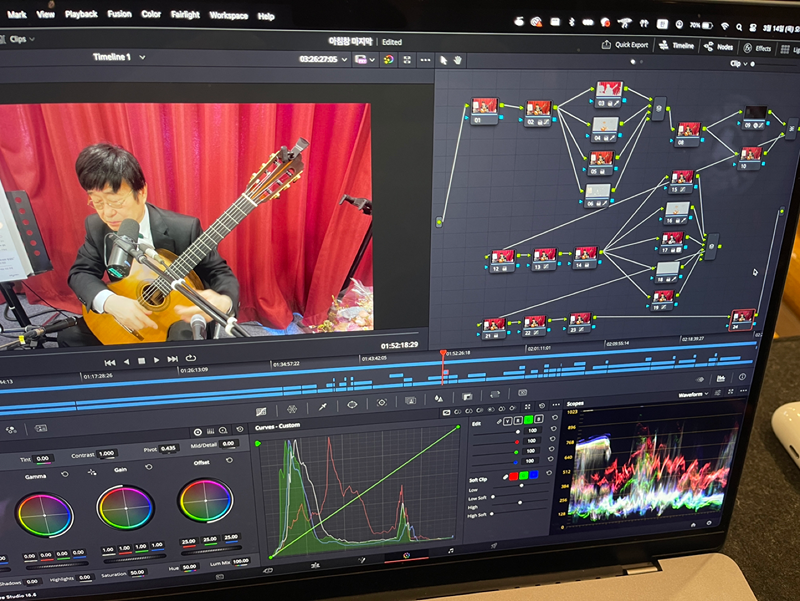Open the Curves palette
800x601 pixels.
point(261,411)
